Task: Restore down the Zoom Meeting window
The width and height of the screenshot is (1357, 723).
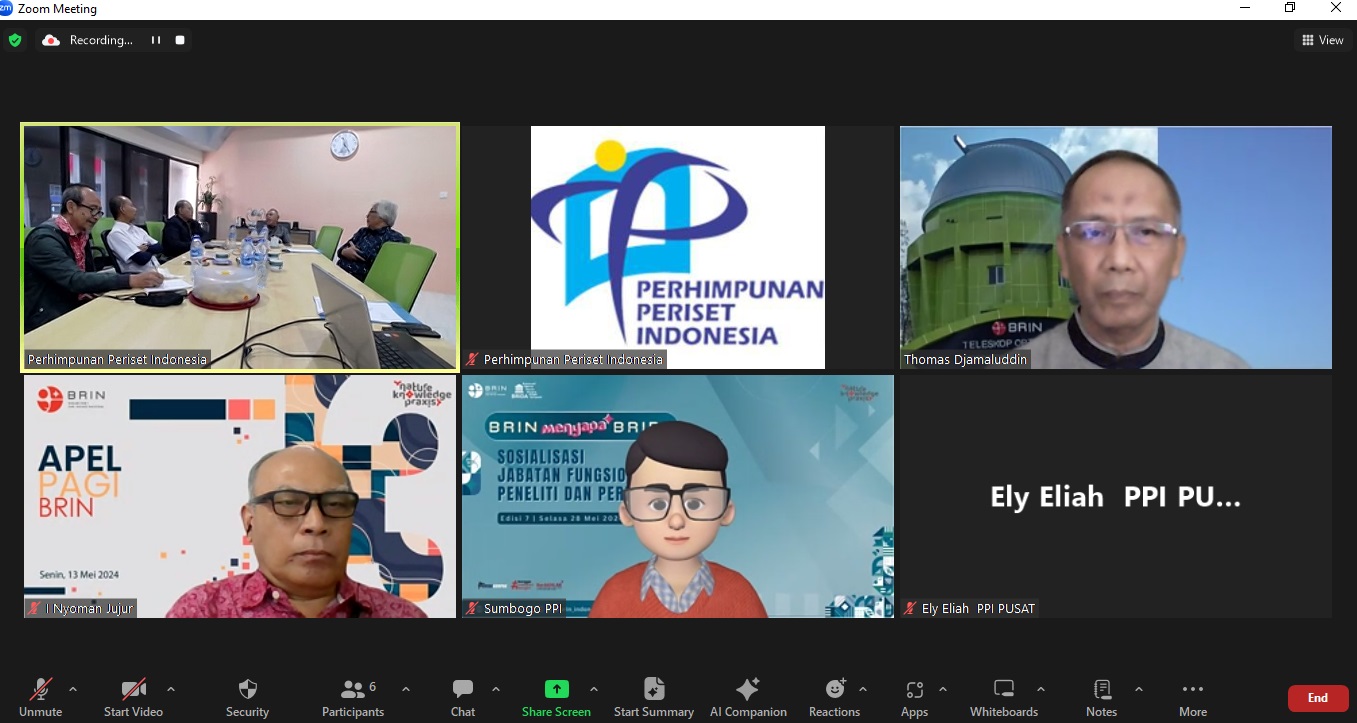Action: click(1290, 8)
